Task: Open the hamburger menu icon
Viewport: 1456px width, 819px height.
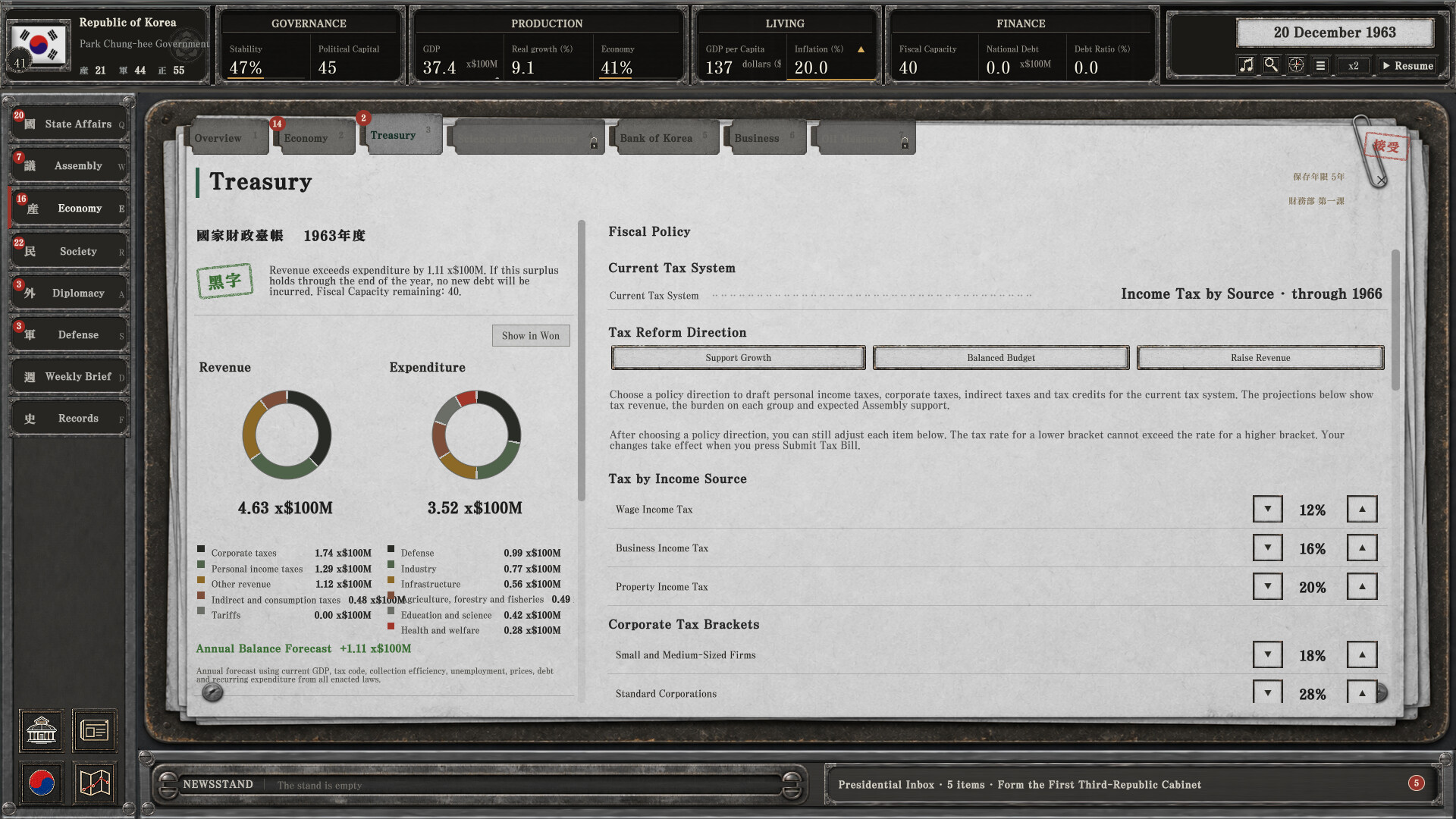Action: click(x=1320, y=65)
